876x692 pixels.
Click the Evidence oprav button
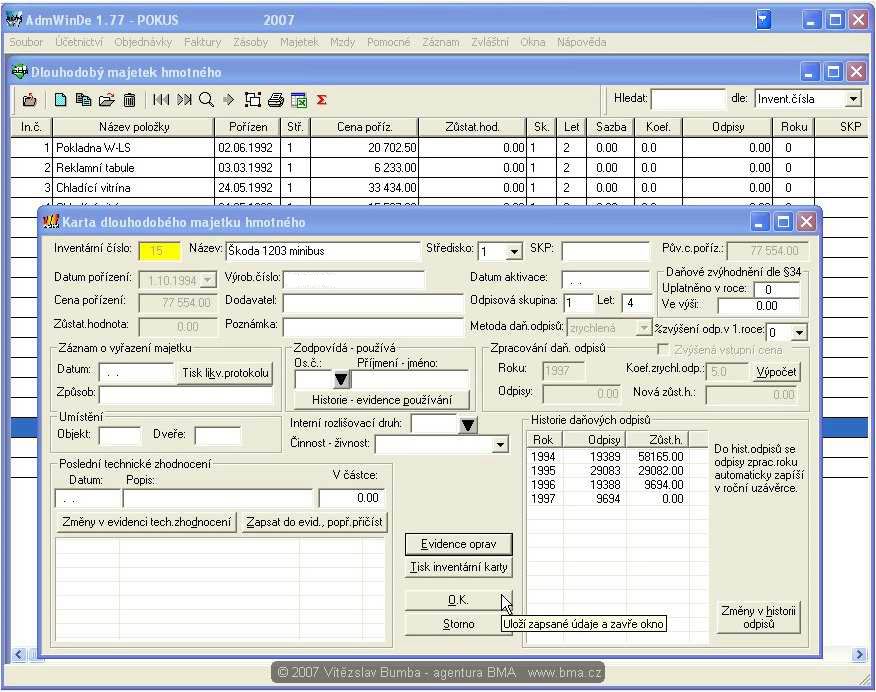[x=458, y=544]
